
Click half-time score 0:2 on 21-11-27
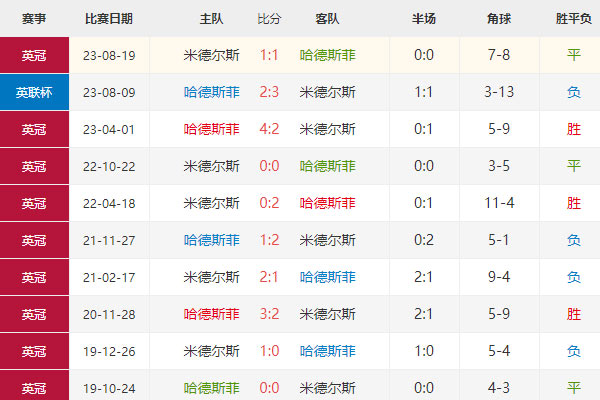pos(424,240)
